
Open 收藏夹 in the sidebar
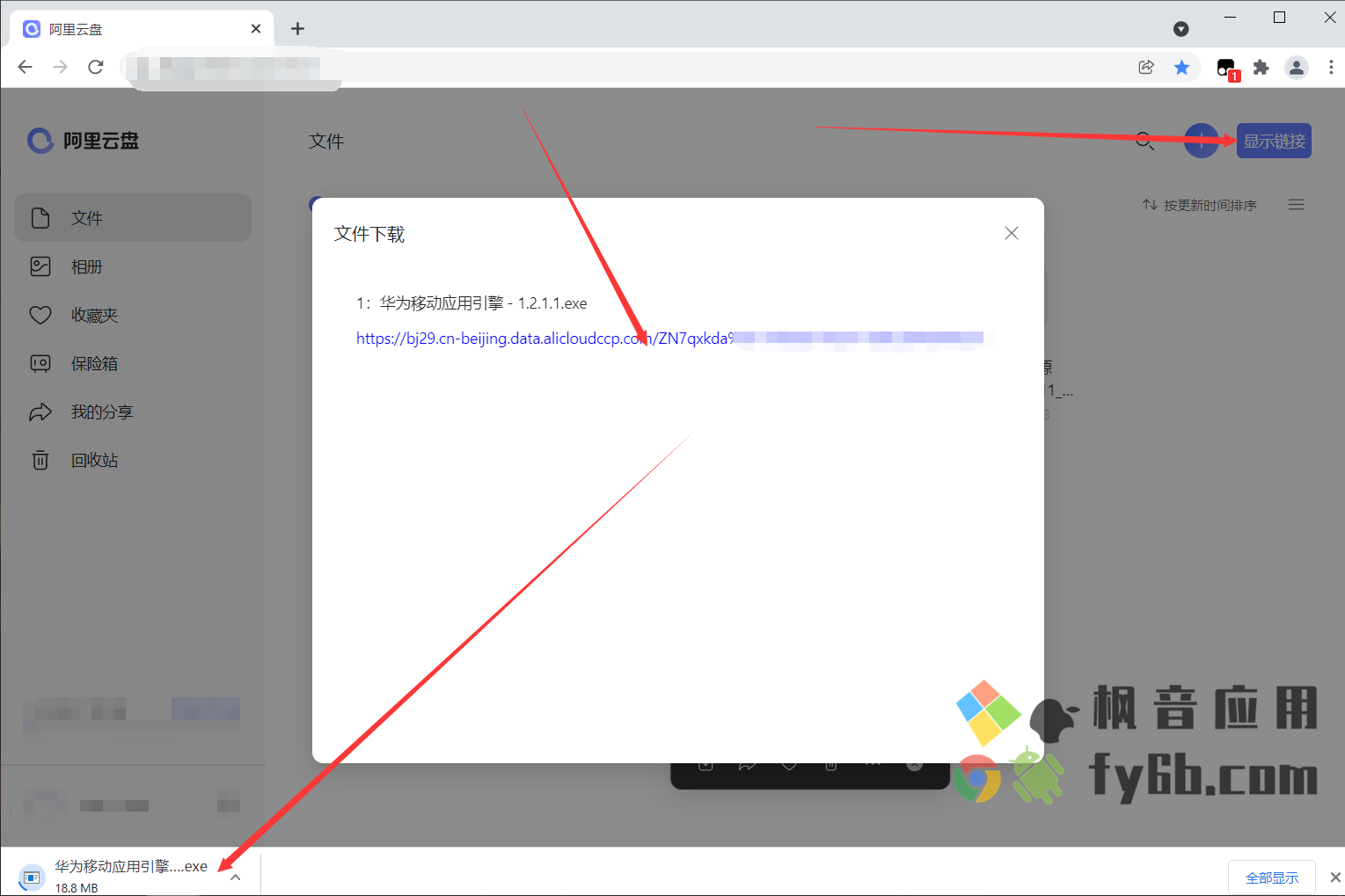point(133,315)
